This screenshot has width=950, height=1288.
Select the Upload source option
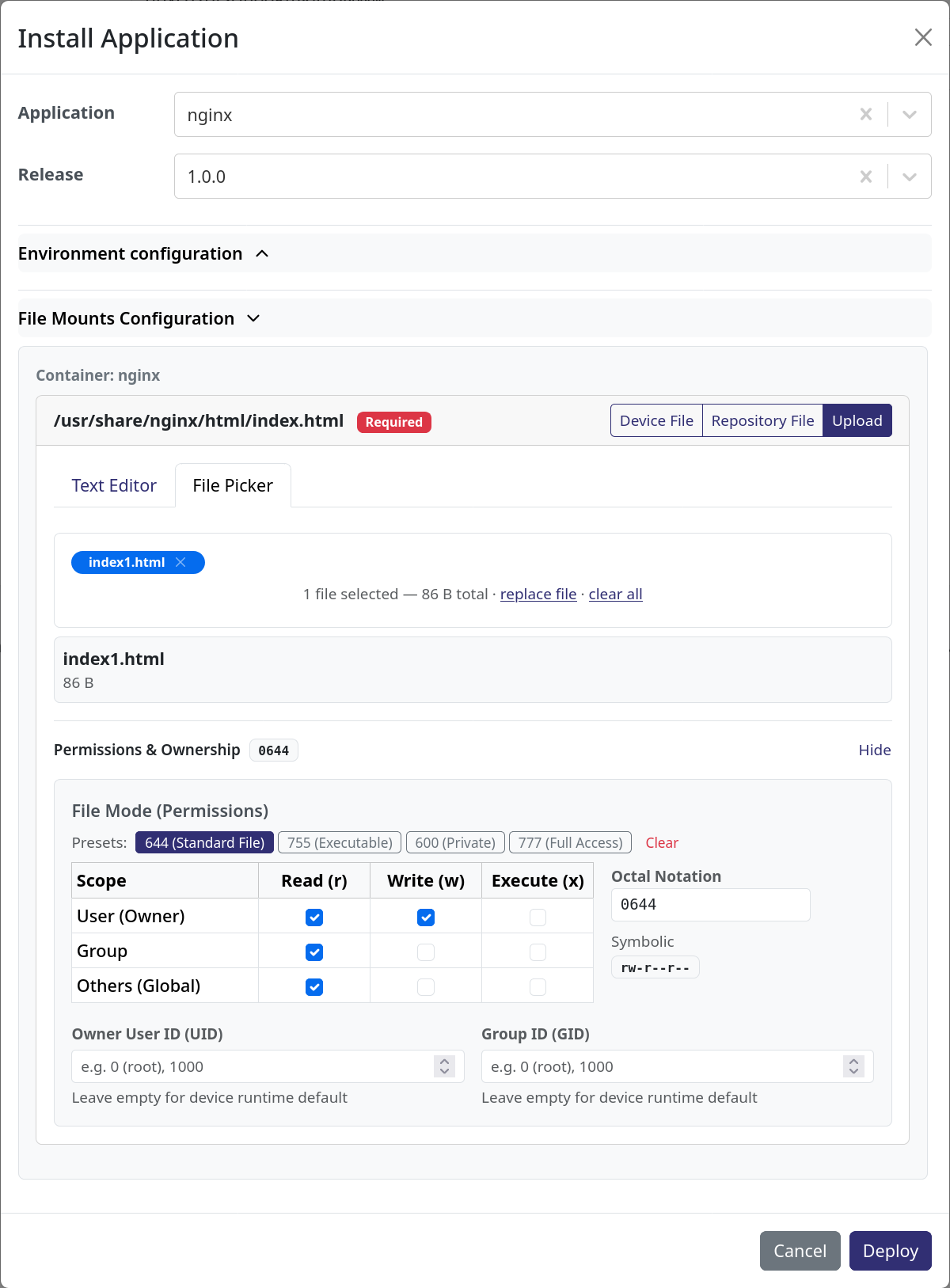tap(857, 420)
